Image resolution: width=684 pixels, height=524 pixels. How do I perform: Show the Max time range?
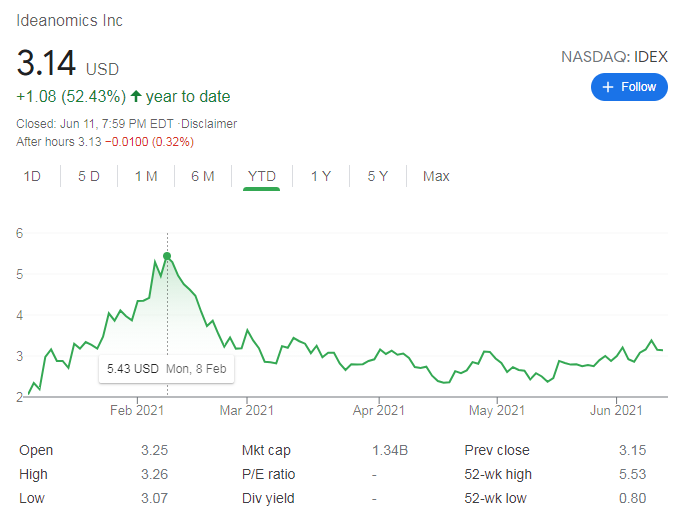[436, 176]
